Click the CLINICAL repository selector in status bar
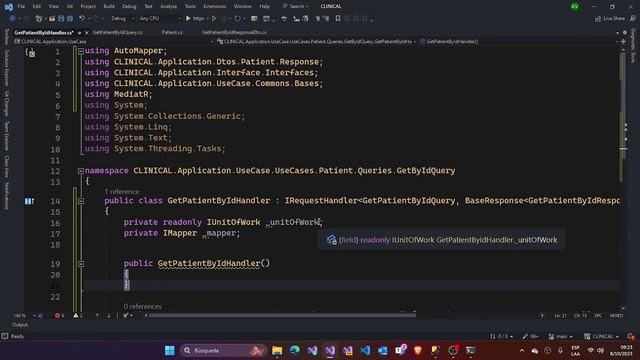This screenshot has height=360, width=640. (x=602, y=336)
